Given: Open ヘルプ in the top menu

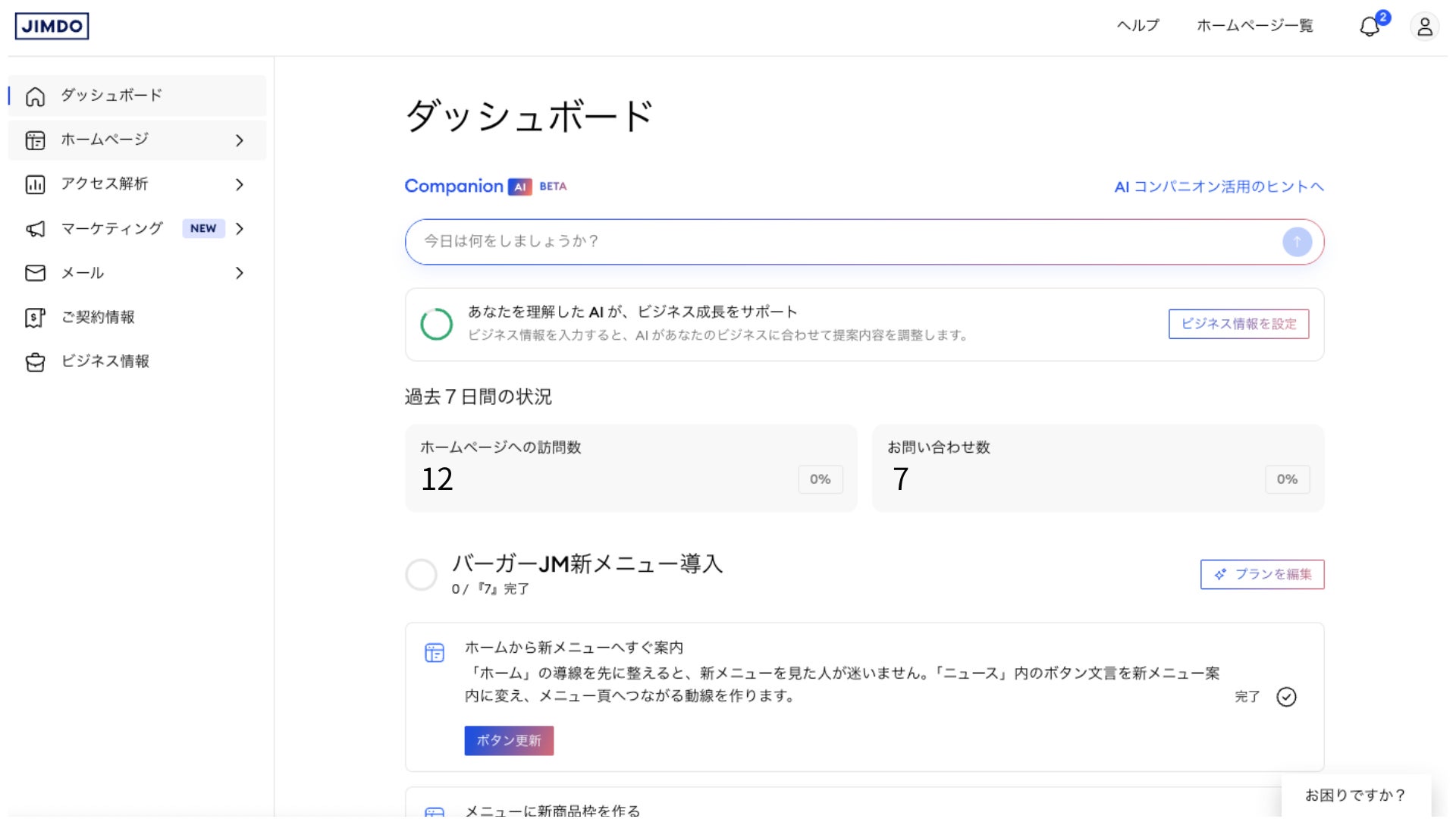Looking at the screenshot, I should coord(1137,26).
